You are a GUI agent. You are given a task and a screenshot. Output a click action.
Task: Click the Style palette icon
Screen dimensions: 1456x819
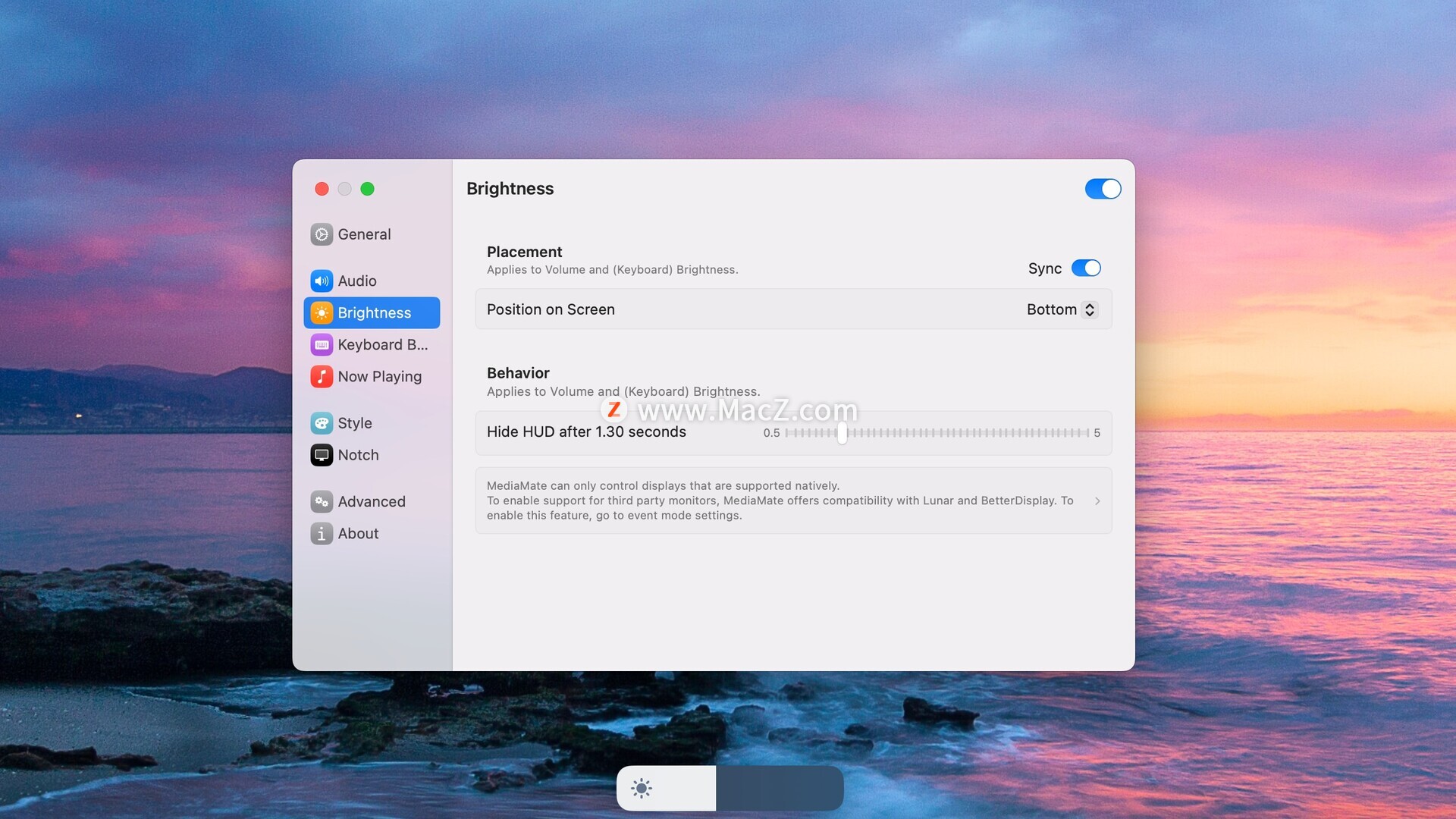point(322,423)
